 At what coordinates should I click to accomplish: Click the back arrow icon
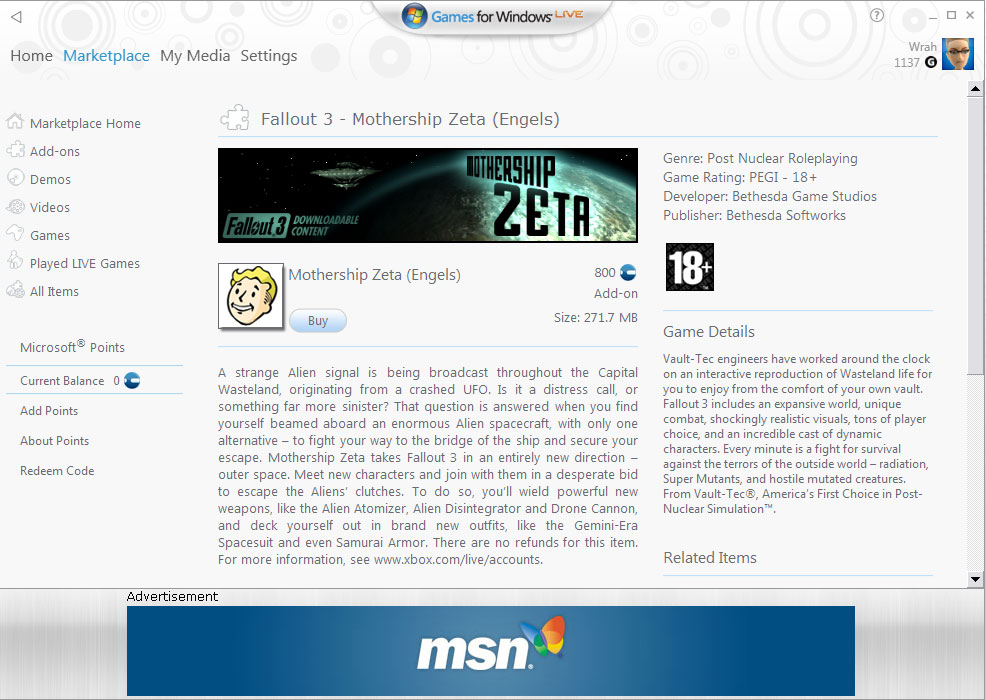17,17
